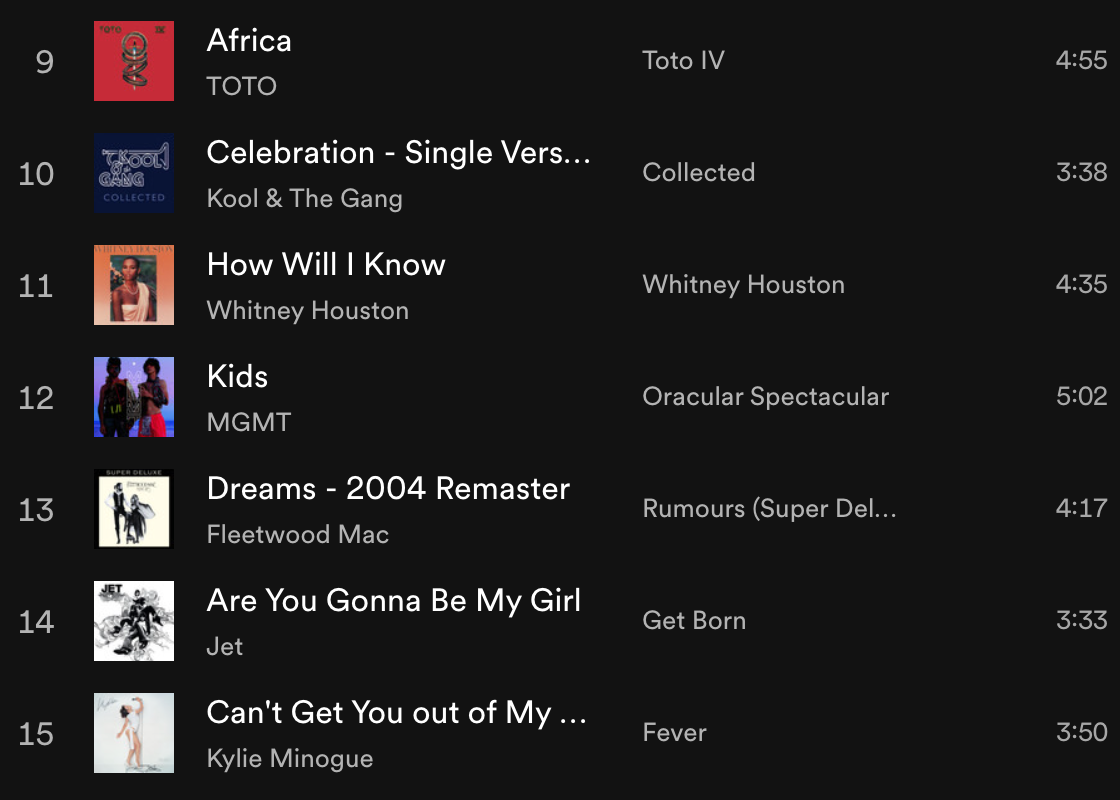The width and height of the screenshot is (1120, 800).
Task: Open the Oracular Spectacular album link
Action: [765, 397]
